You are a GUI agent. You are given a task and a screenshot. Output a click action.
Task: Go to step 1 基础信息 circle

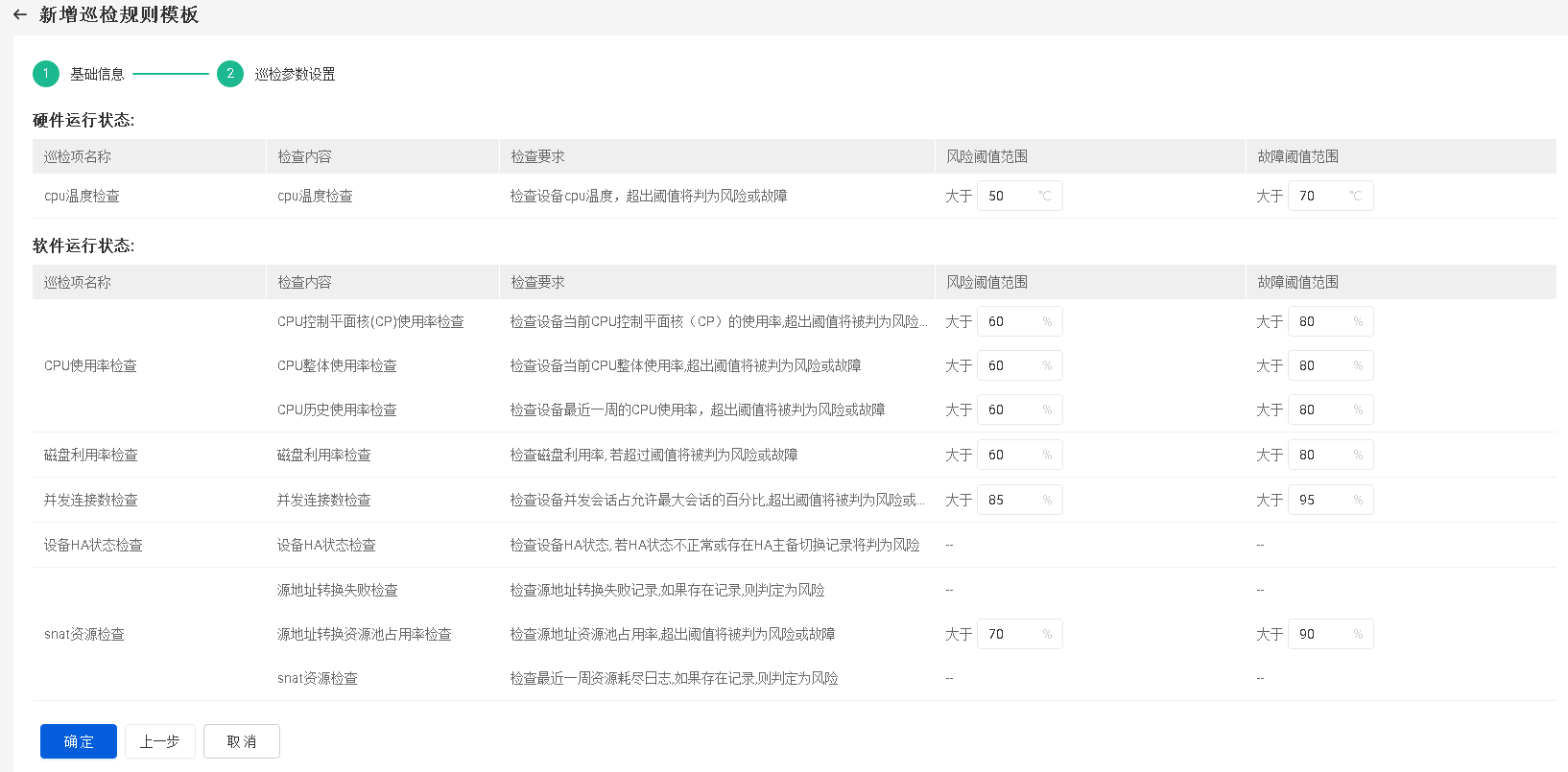click(46, 74)
